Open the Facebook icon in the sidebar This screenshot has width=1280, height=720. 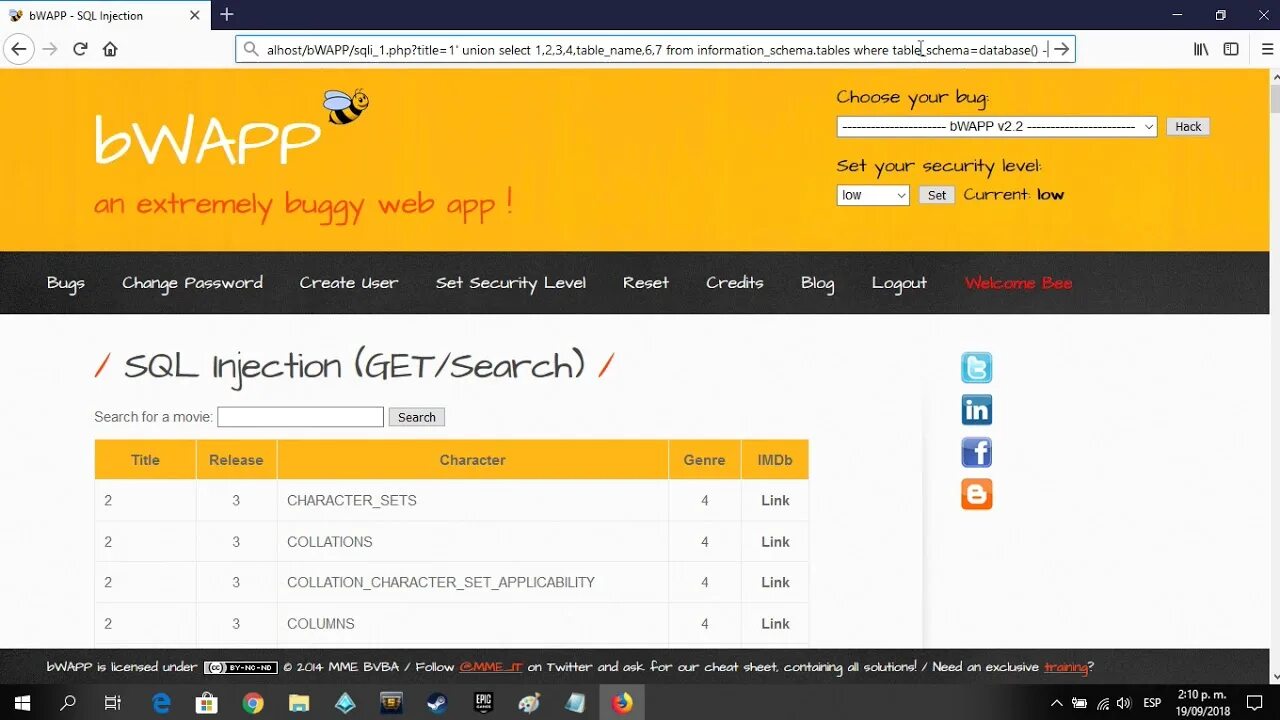point(977,452)
